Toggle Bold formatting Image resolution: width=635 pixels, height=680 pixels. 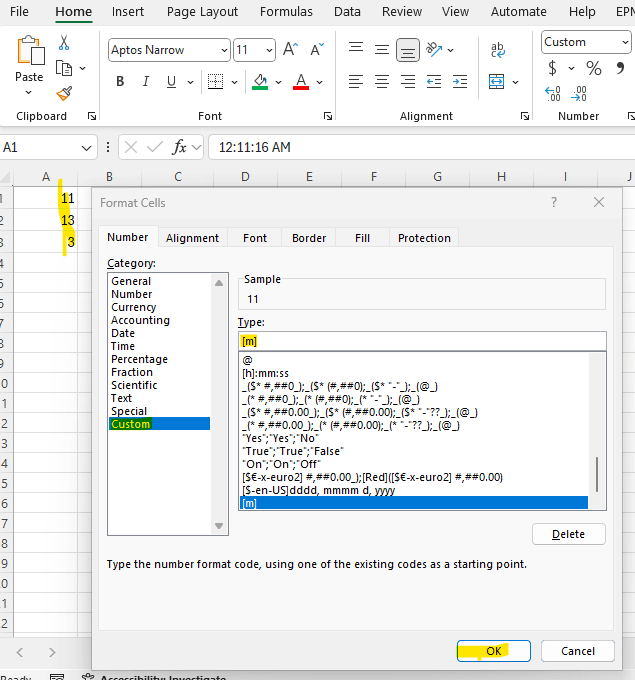coord(120,82)
